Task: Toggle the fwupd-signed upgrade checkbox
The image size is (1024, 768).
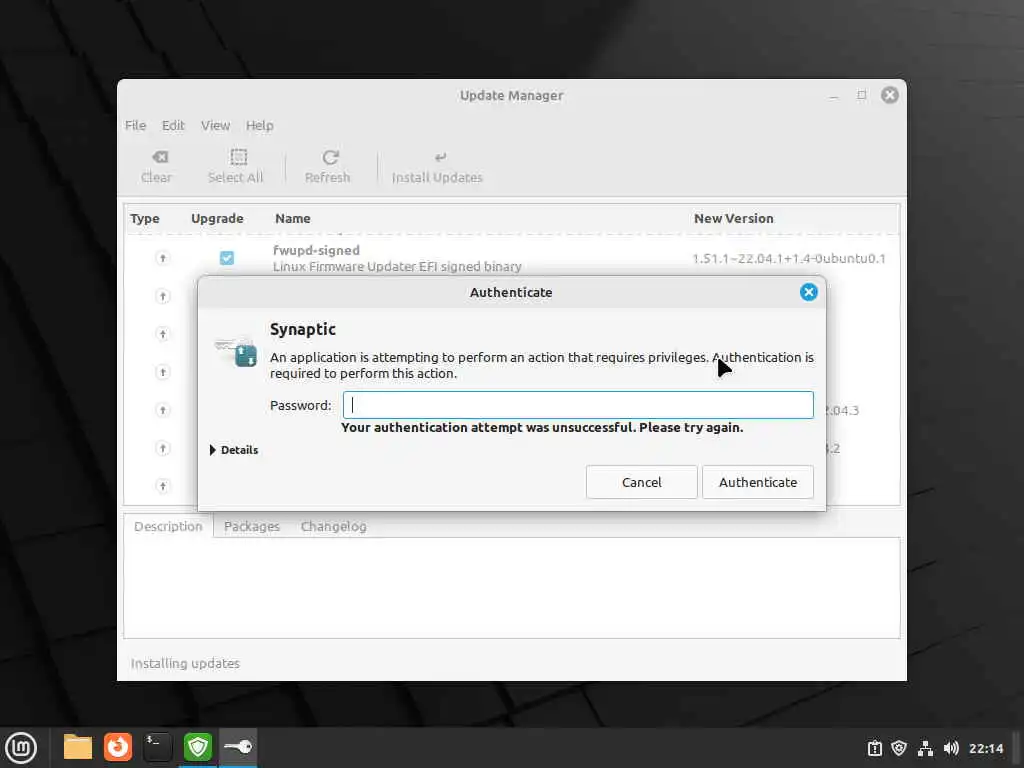Action: 227,258
